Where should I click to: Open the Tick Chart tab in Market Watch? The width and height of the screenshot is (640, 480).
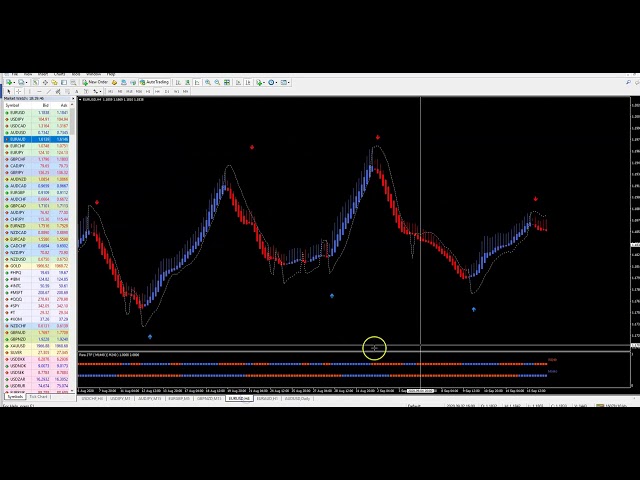39,397
